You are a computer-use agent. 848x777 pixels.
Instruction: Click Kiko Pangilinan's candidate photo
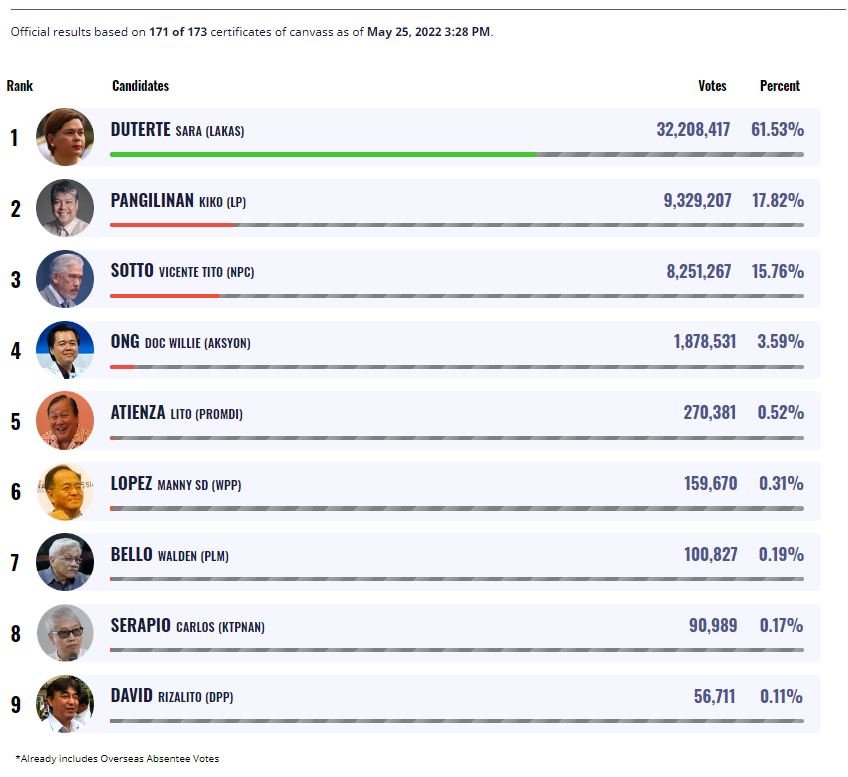(x=65, y=208)
